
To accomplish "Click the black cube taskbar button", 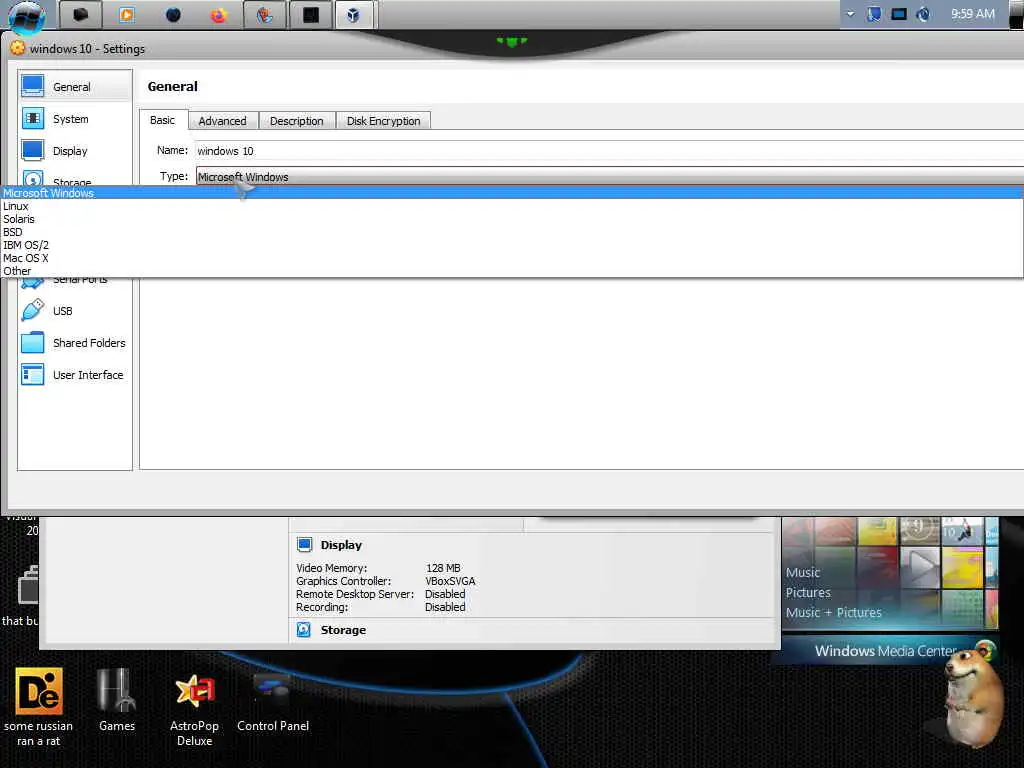I will point(80,15).
